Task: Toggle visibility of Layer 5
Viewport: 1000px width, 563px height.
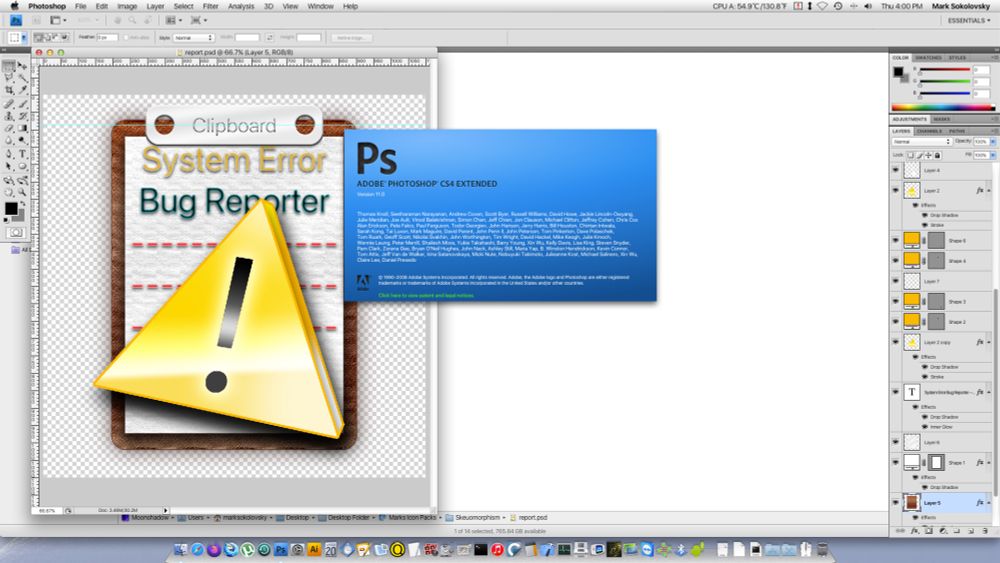Action: point(895,502)
